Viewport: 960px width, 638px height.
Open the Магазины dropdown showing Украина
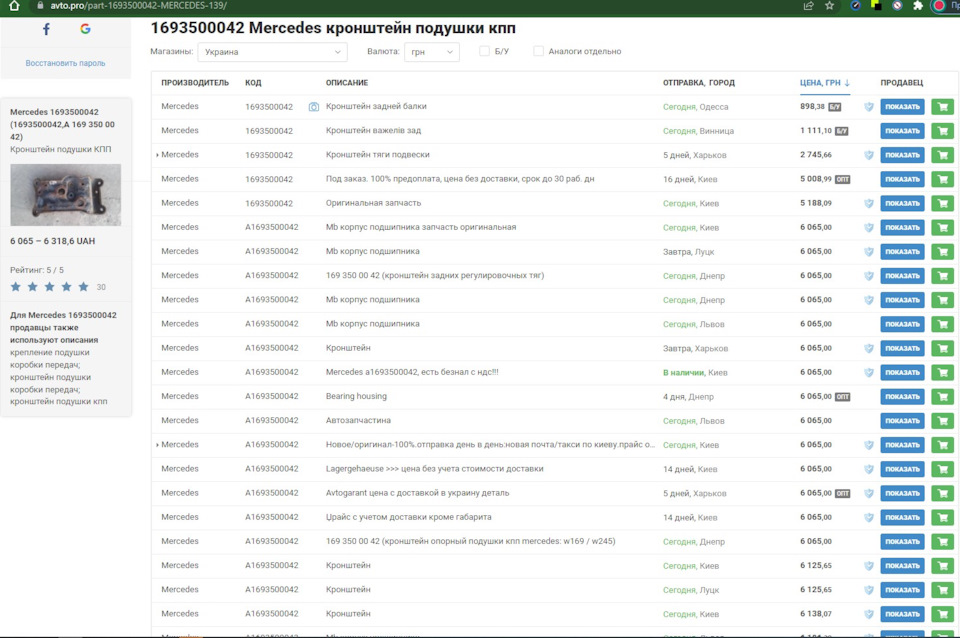click(x=272, y=52)
